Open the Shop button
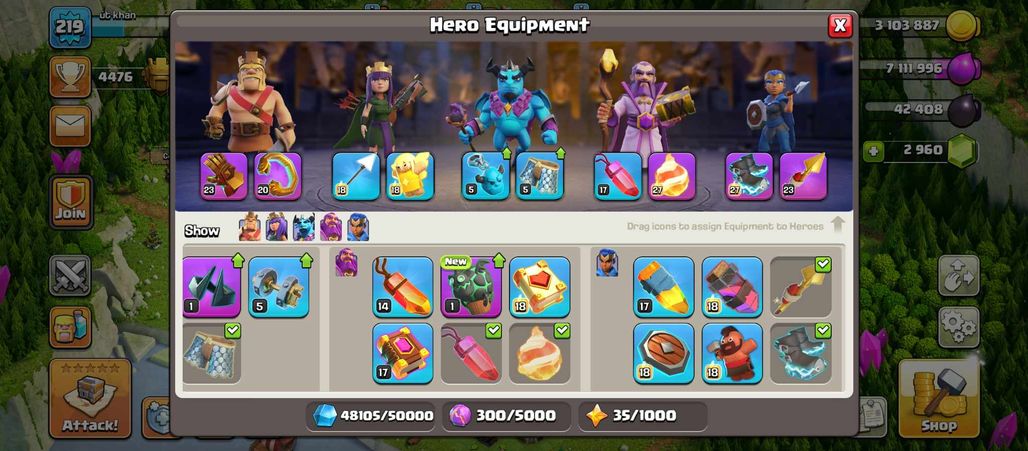This screenshot has height=451, width=1028. coord(939,398)
